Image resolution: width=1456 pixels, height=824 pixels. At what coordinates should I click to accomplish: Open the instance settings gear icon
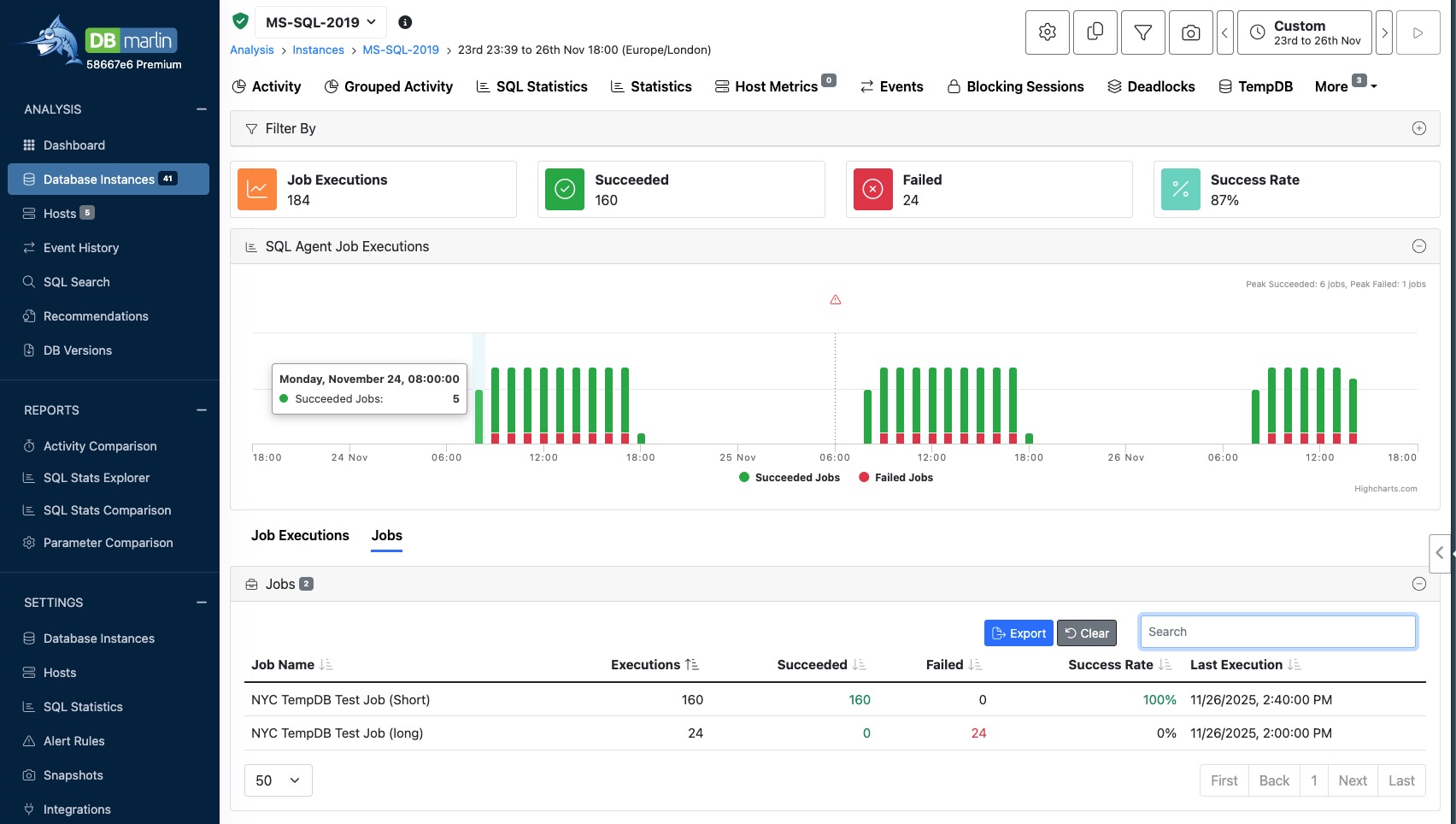pos(1046,32)
